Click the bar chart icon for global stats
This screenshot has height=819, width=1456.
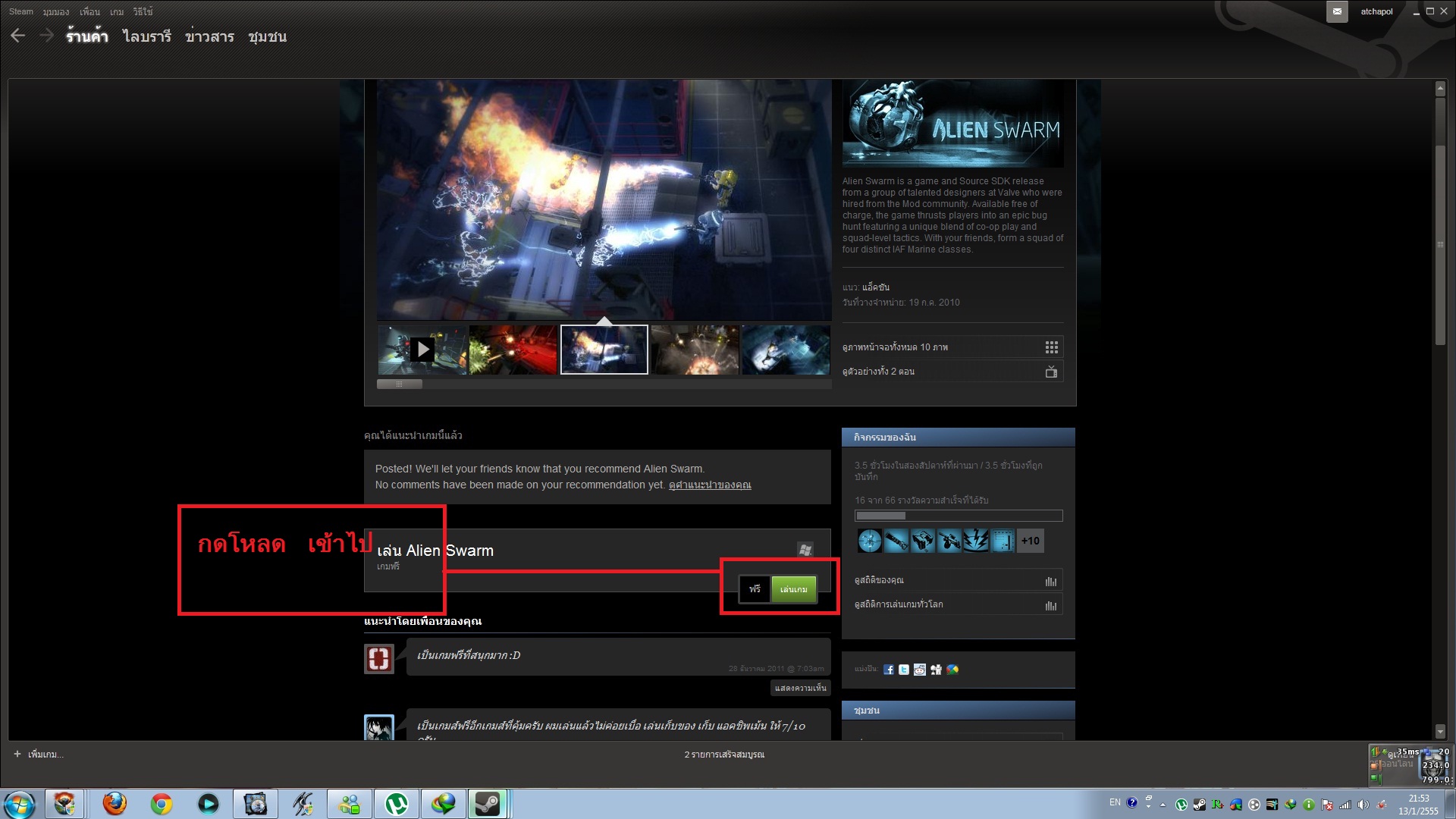click(x=1051, y=605)
